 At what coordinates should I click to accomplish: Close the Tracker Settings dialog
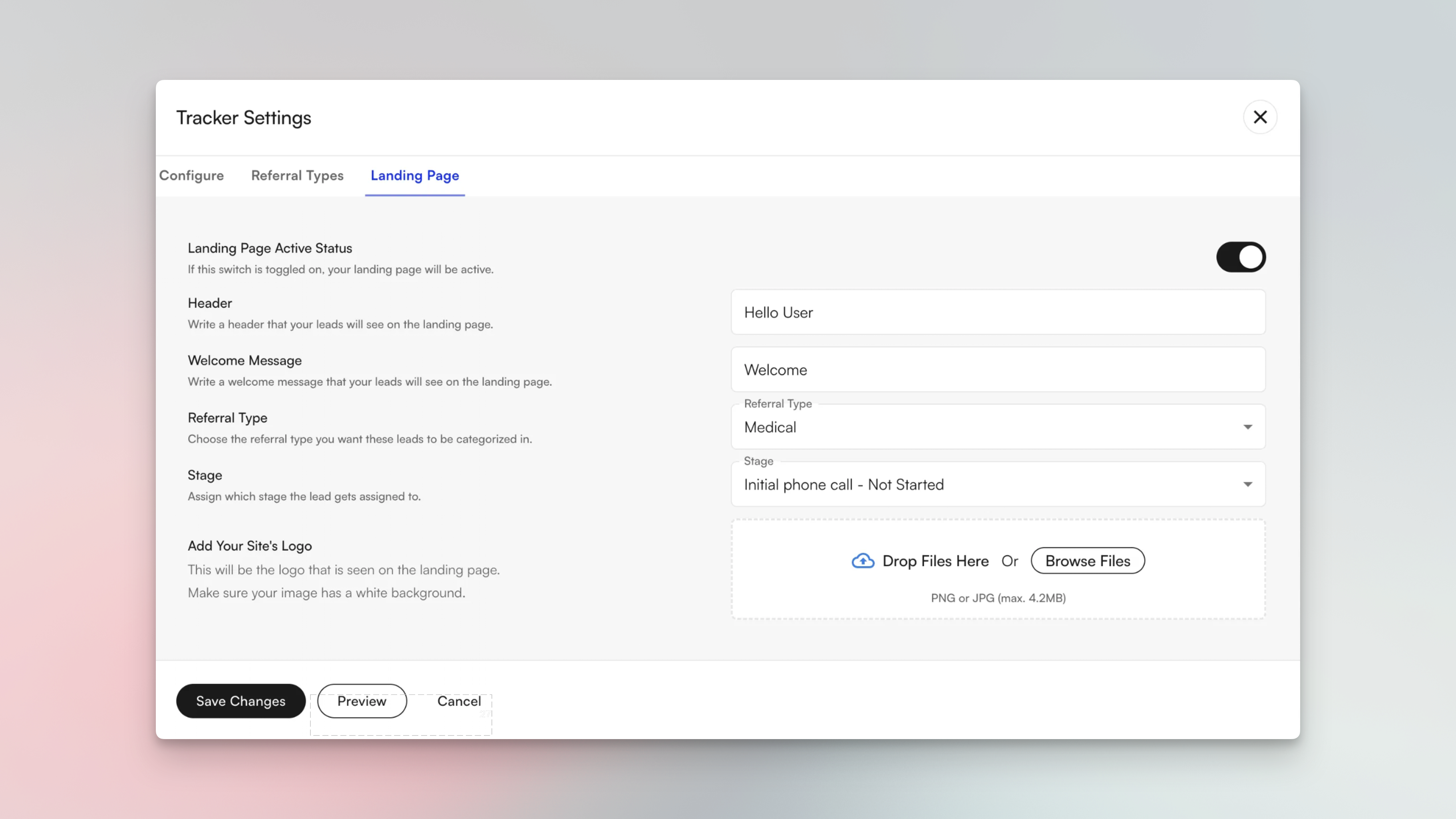click(x=1260, y=117)
